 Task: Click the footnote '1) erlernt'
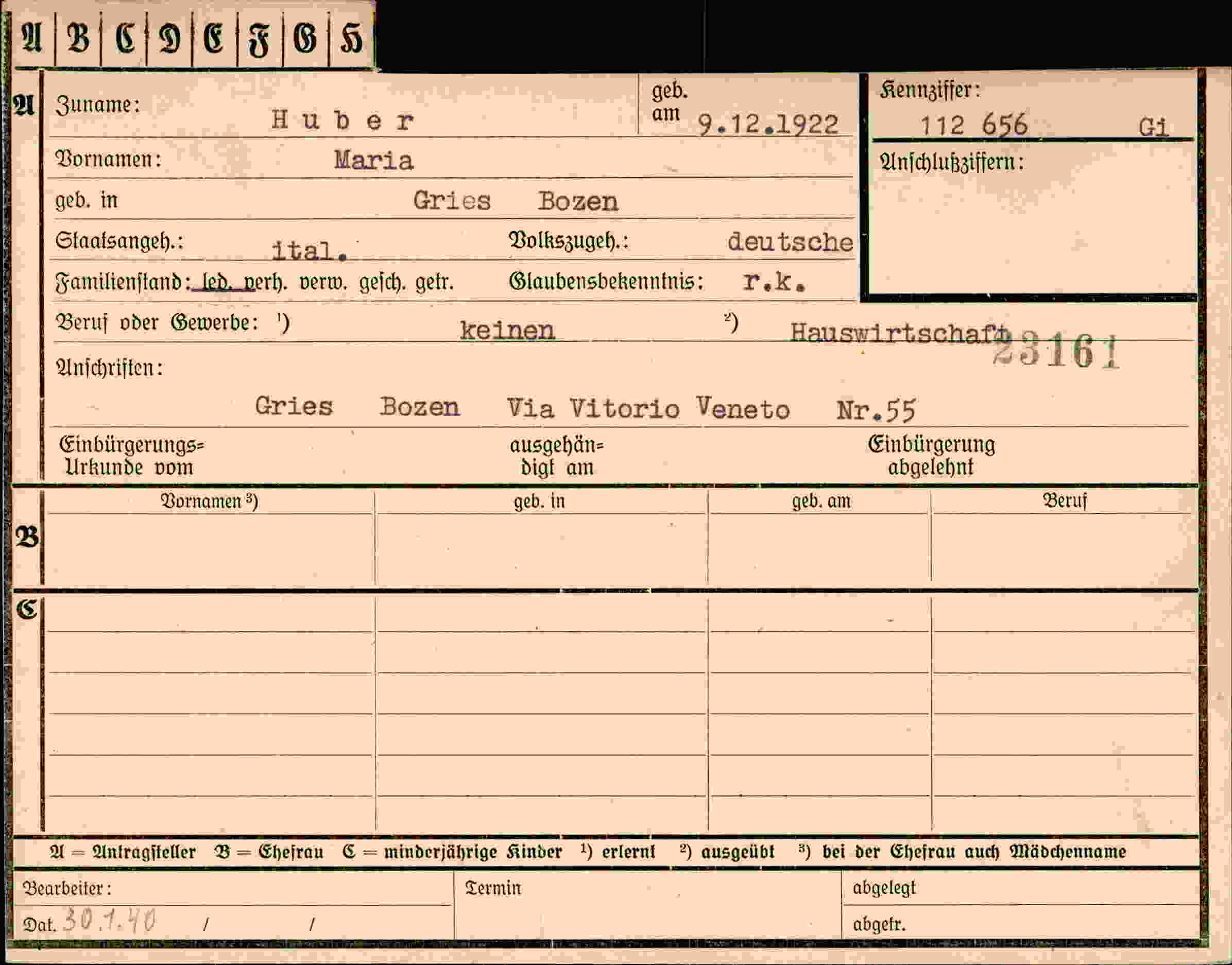pyautogui.click(x=618, y=851)
